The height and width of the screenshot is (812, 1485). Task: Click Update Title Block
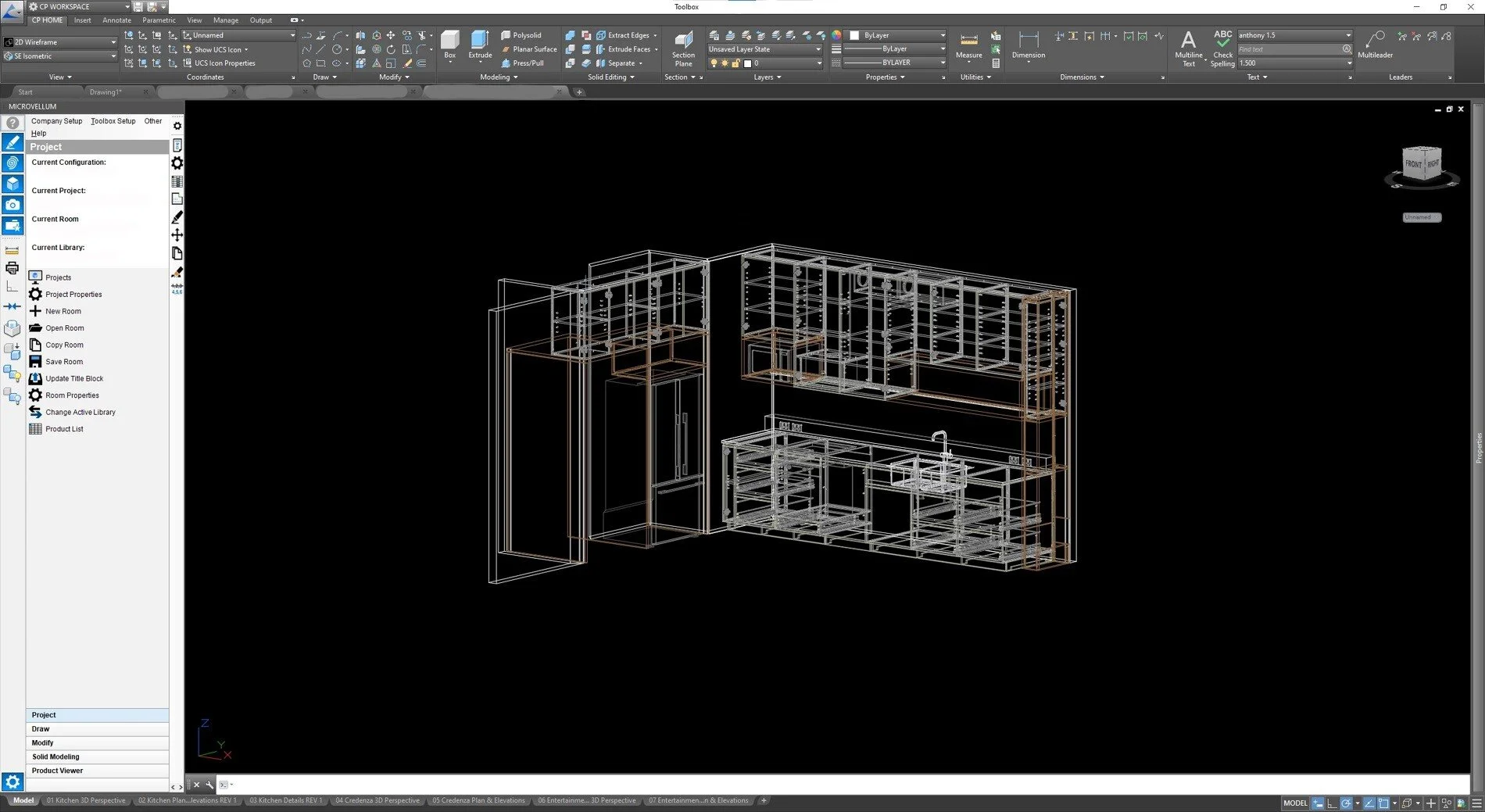(x=66, y=378)
